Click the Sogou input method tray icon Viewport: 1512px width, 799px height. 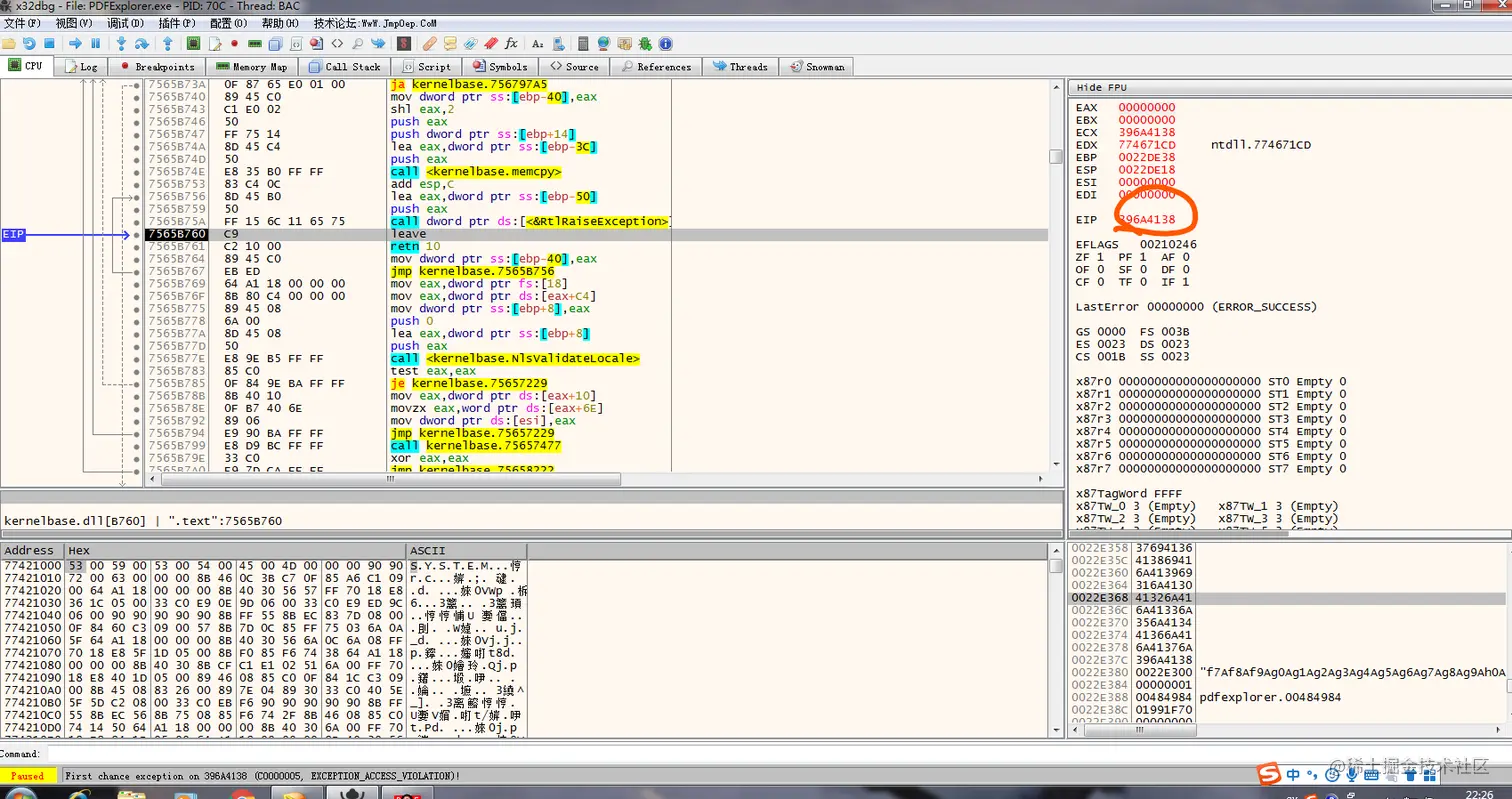1269,774
